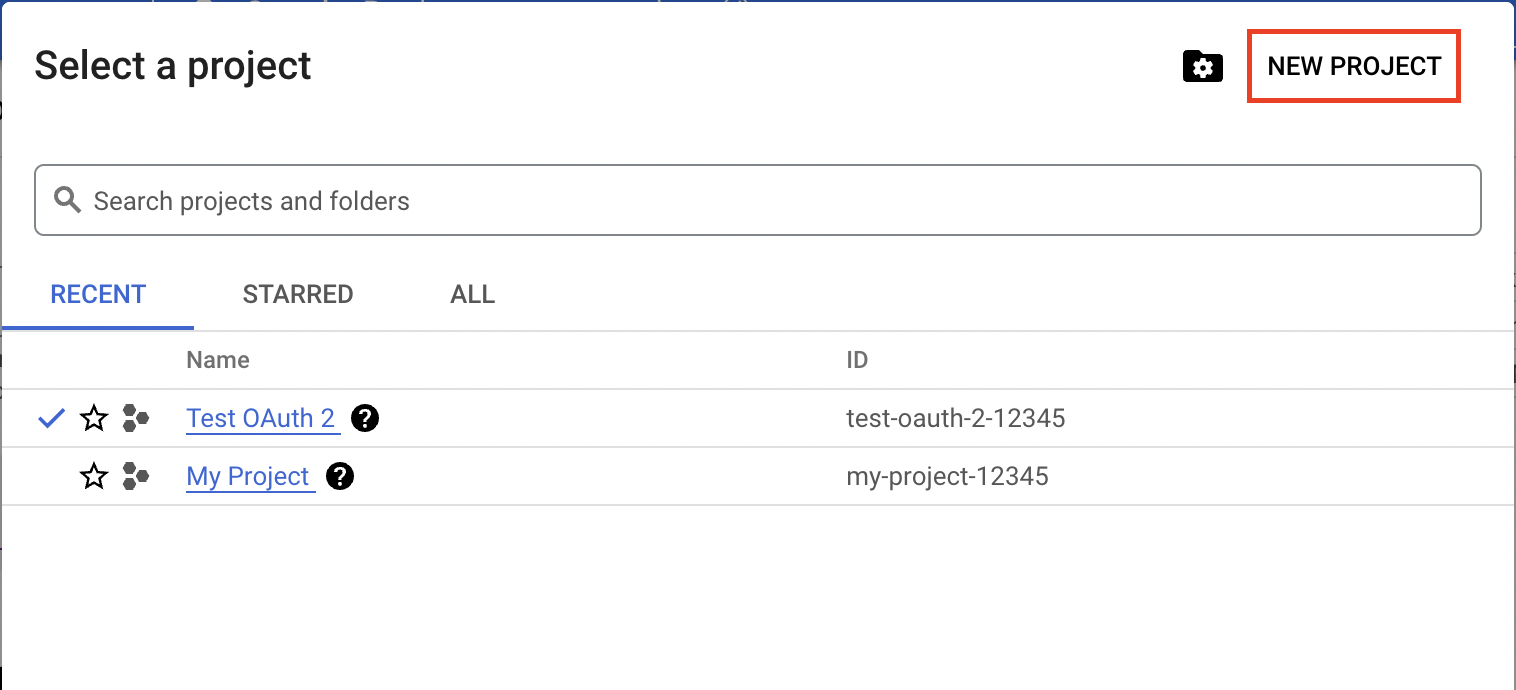Star the Test OAuth 2 project

[93, 418]
